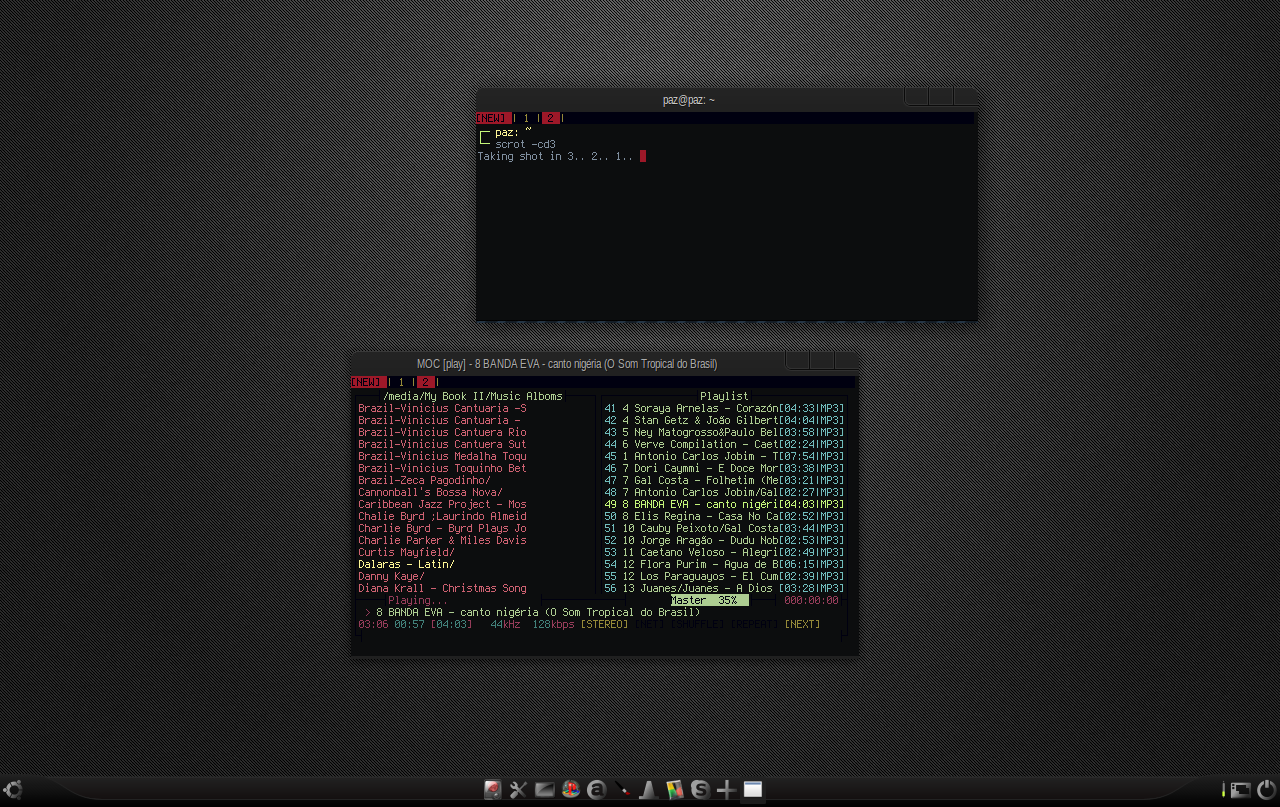
Task: Select 'Brazil-Vinicius Cantuaria -S' in file list
Action: pyautogui.click(x=442, y=408)
